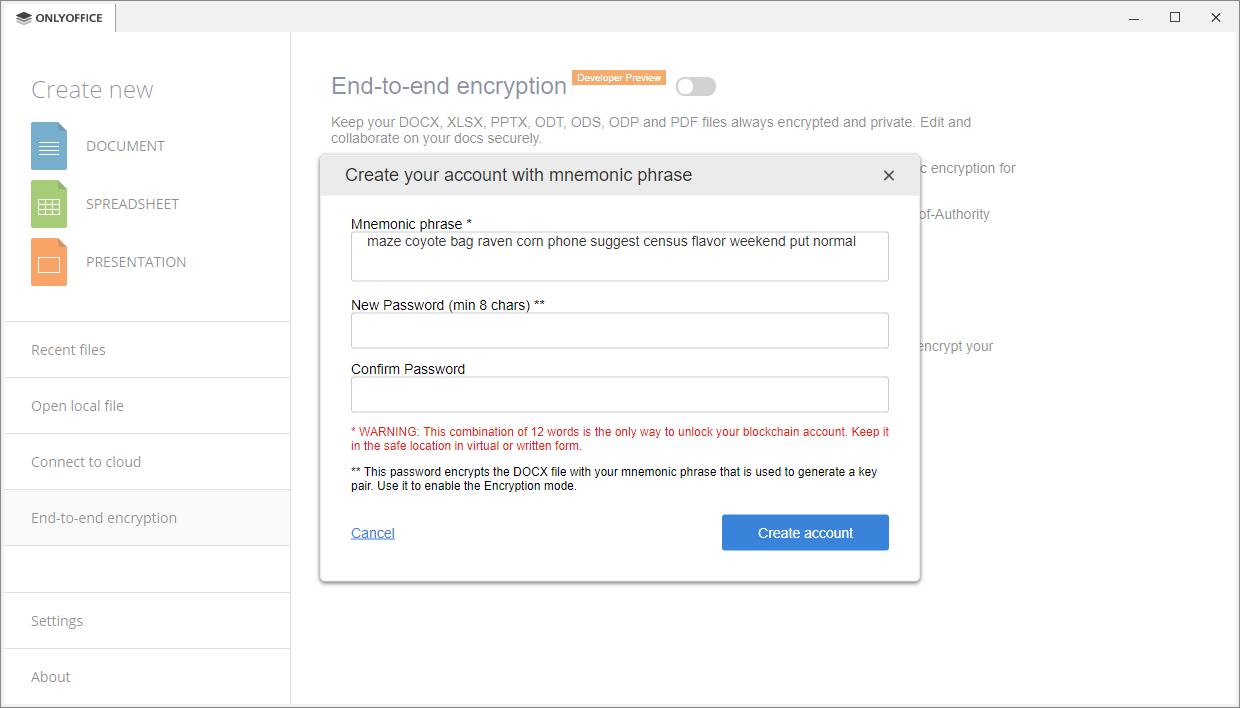The width and height of the screenshot is (1240, 708).
Task: Maximize the ONLYOFFICE window
Action: 1175,17
